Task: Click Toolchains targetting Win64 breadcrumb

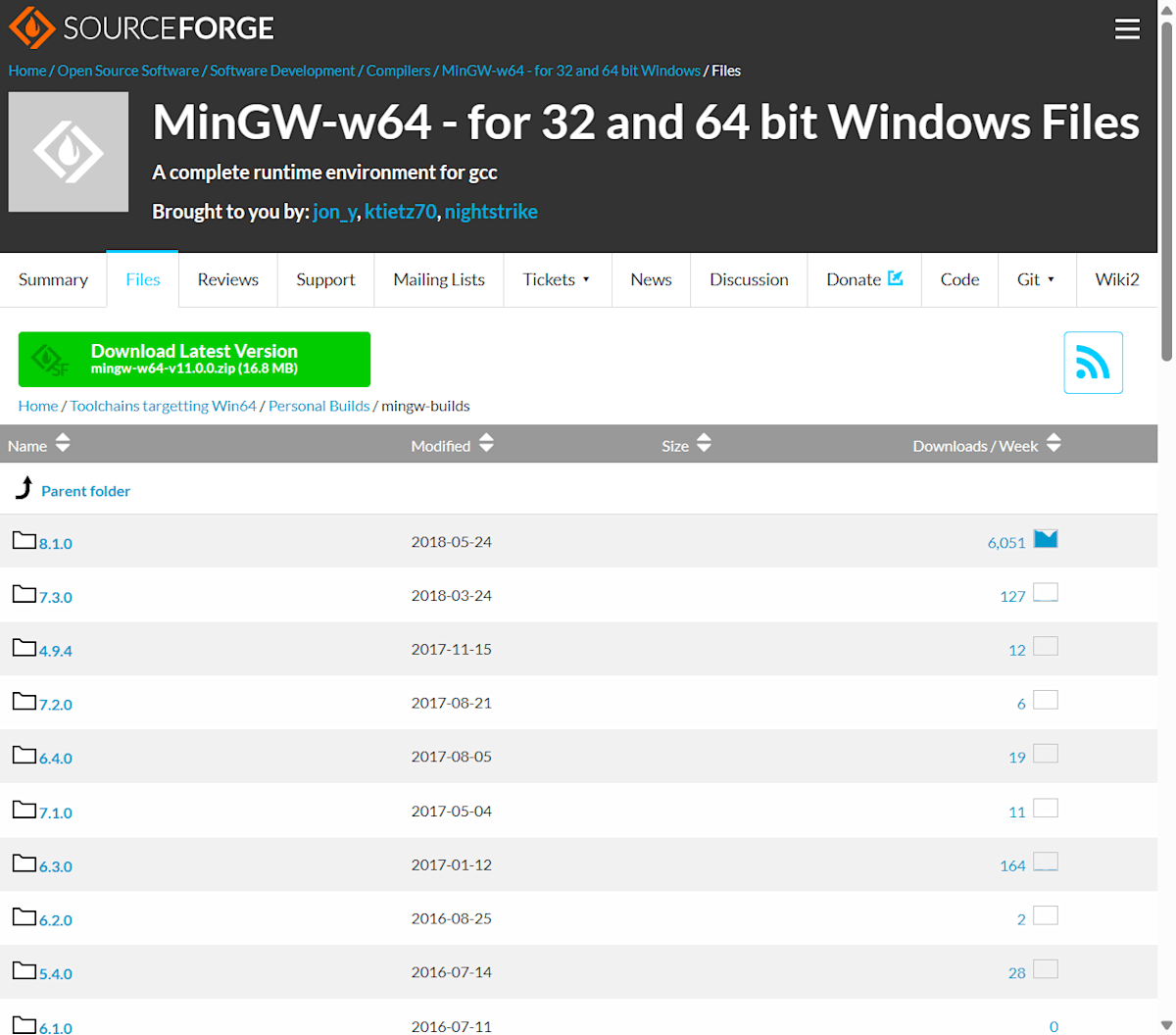Action: 163,406
